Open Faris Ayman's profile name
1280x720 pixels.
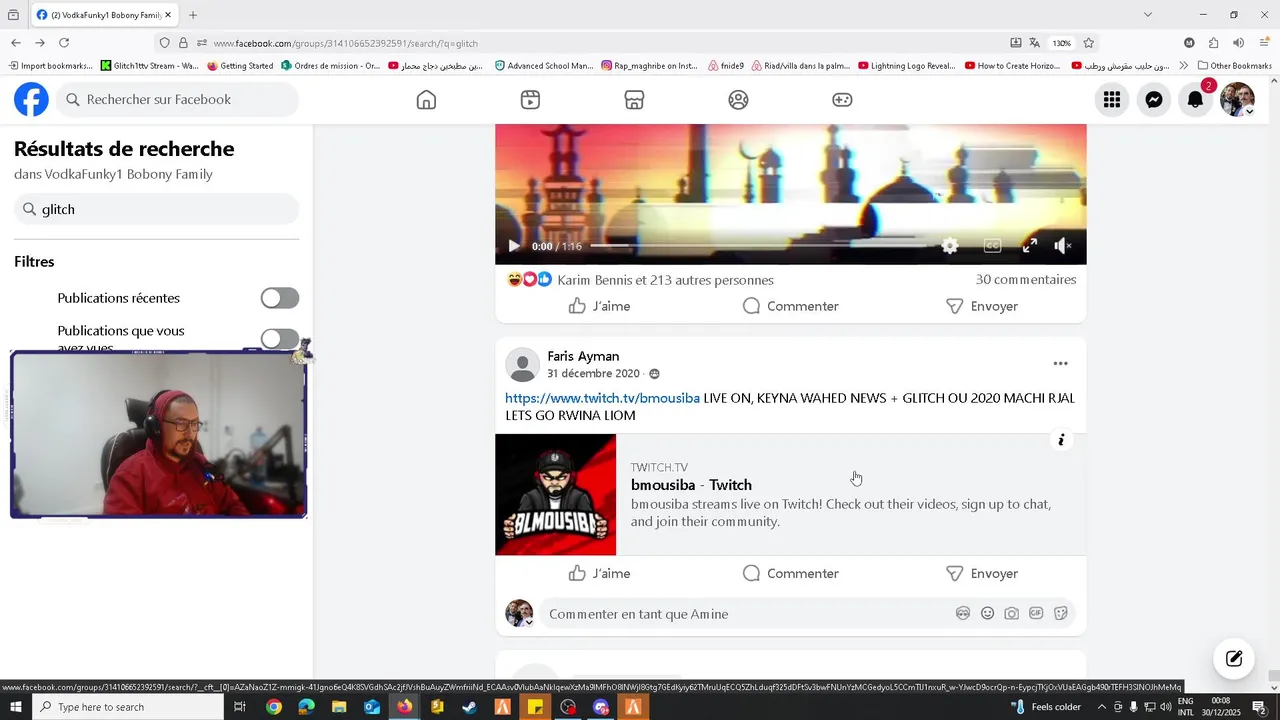pyautogui.click(x=583, y=356)
